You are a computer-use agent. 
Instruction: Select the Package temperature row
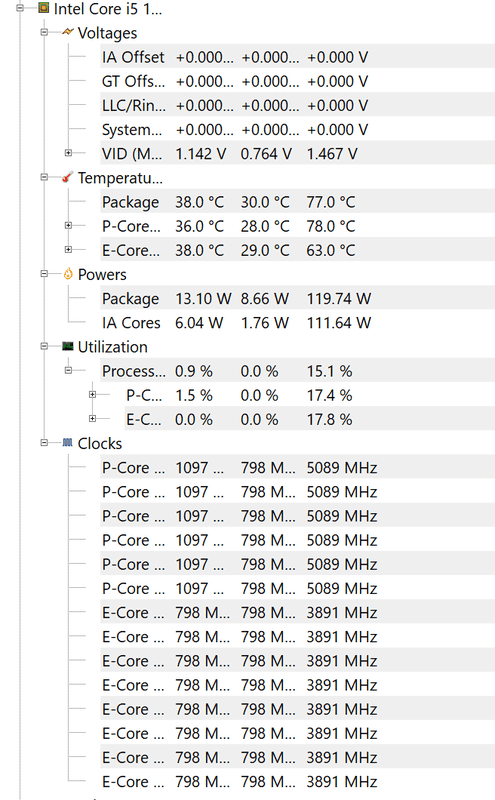pyautogui.click(x=298, y=202)
